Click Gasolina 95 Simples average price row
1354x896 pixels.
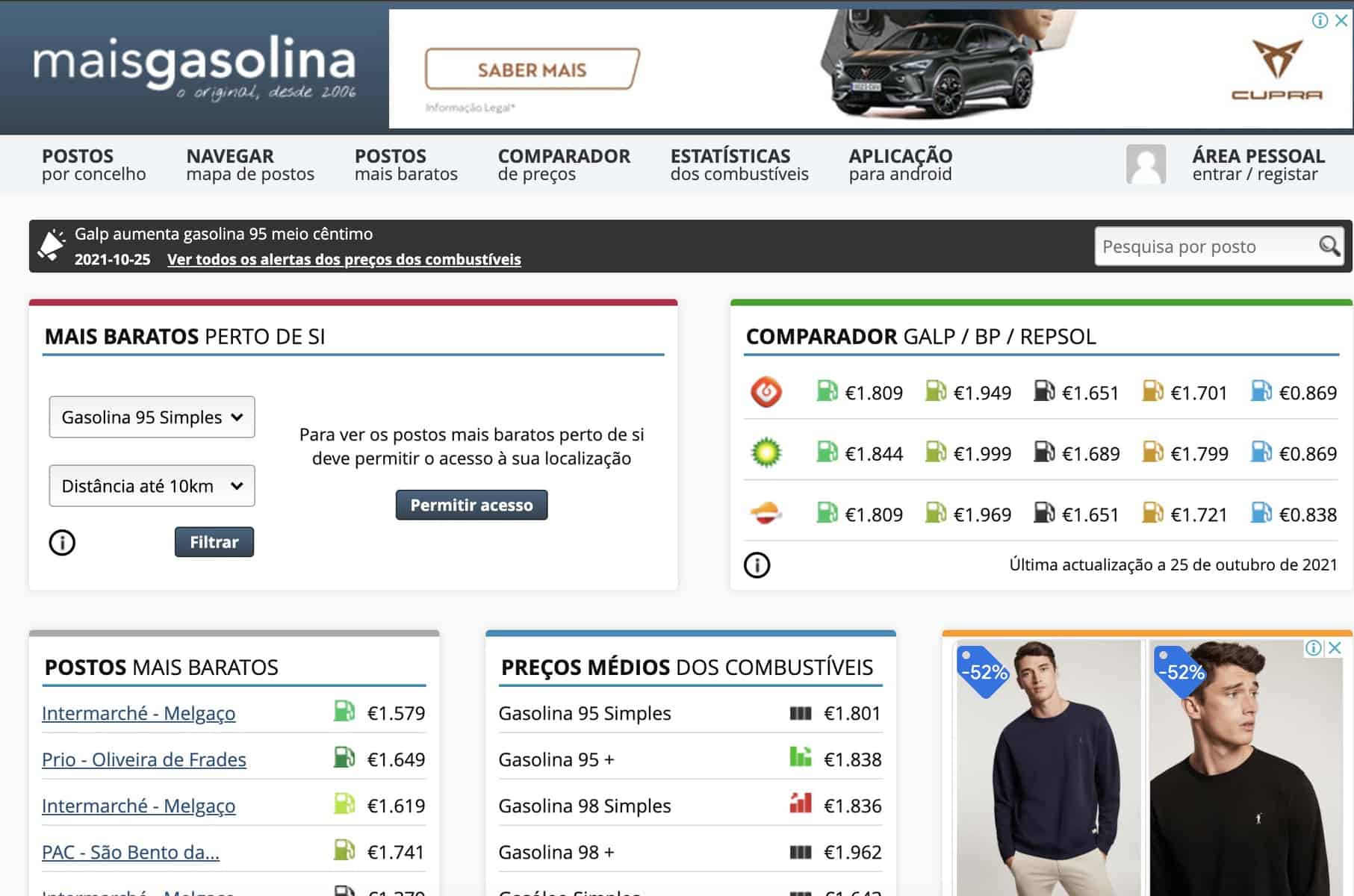click(690, 713)
